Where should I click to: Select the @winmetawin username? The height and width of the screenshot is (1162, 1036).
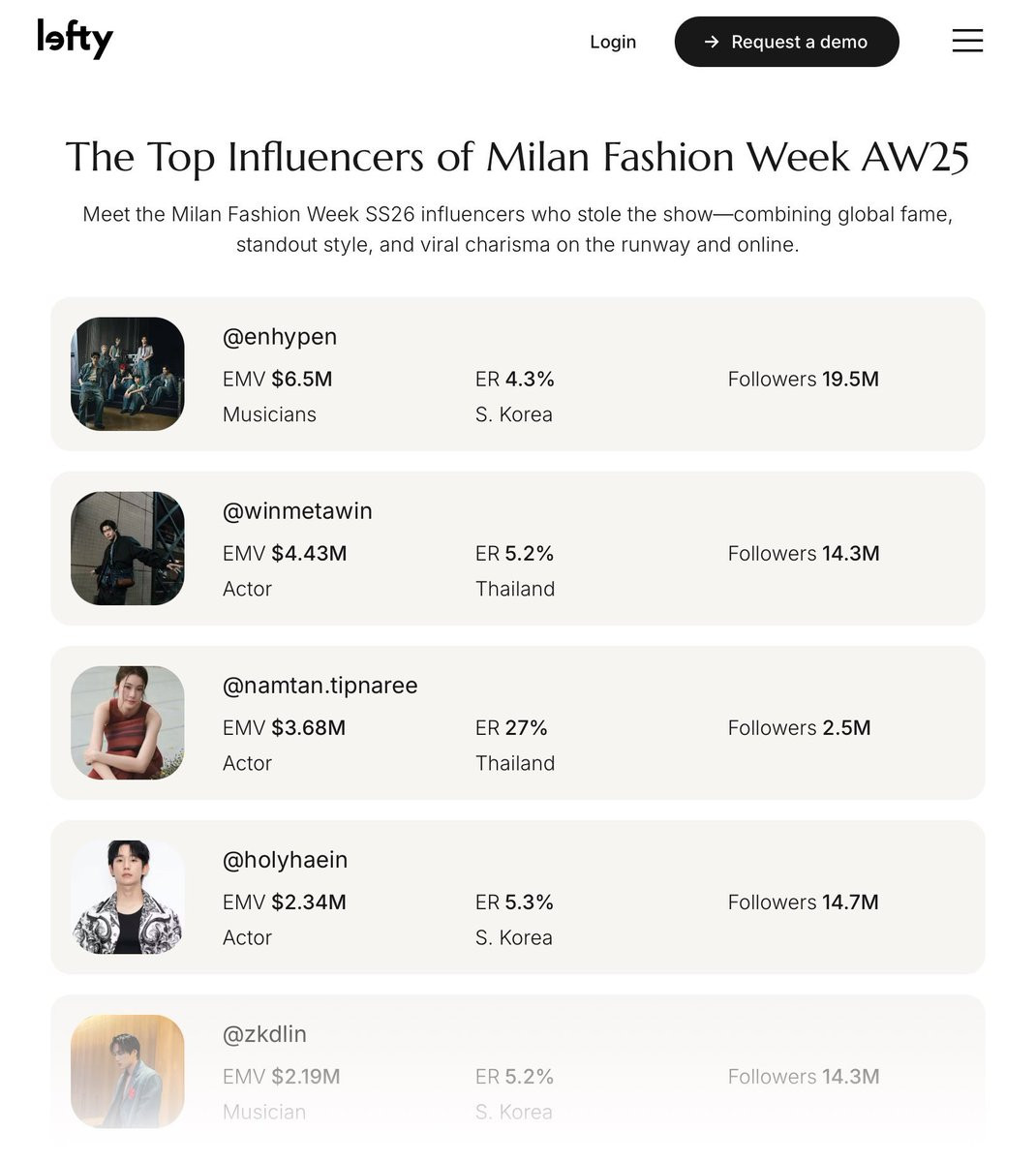[297, 511]
